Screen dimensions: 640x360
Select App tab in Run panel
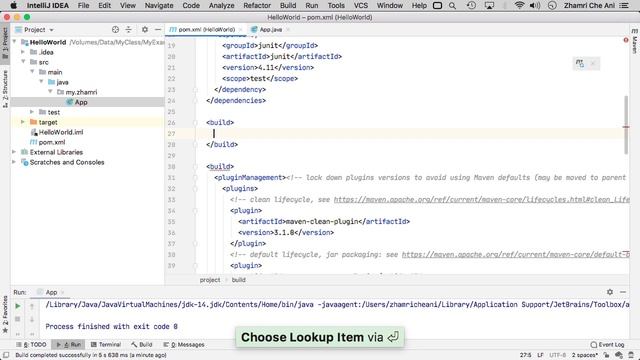pos(51,292)
